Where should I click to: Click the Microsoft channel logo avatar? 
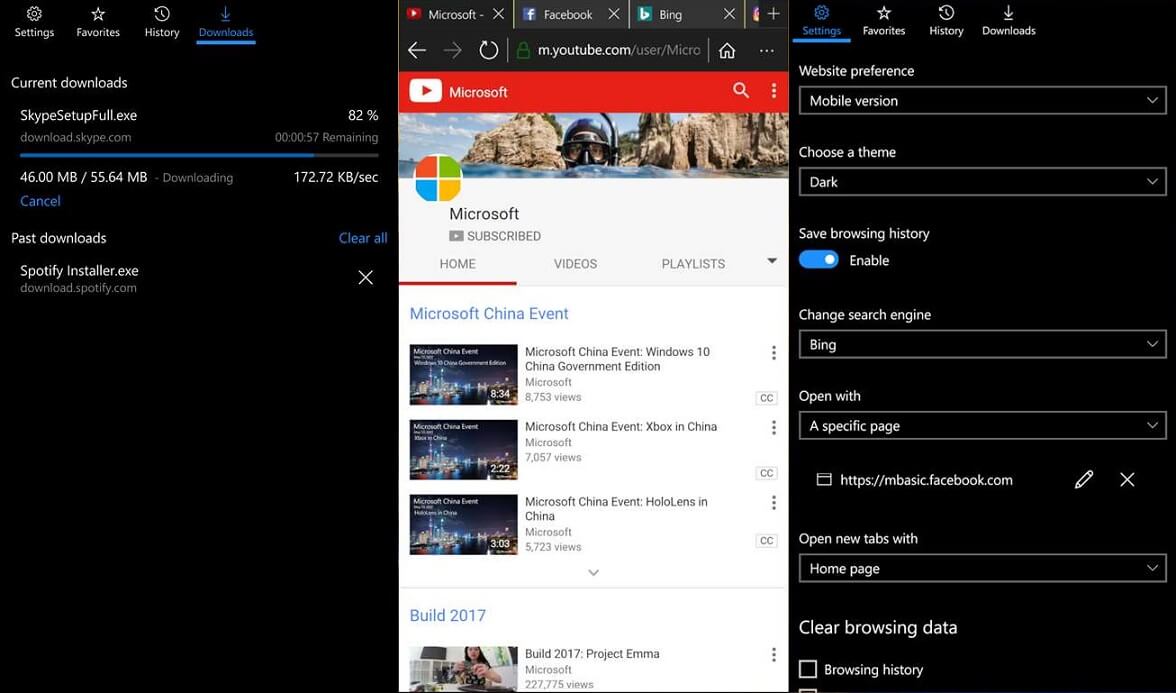point(438,178)
